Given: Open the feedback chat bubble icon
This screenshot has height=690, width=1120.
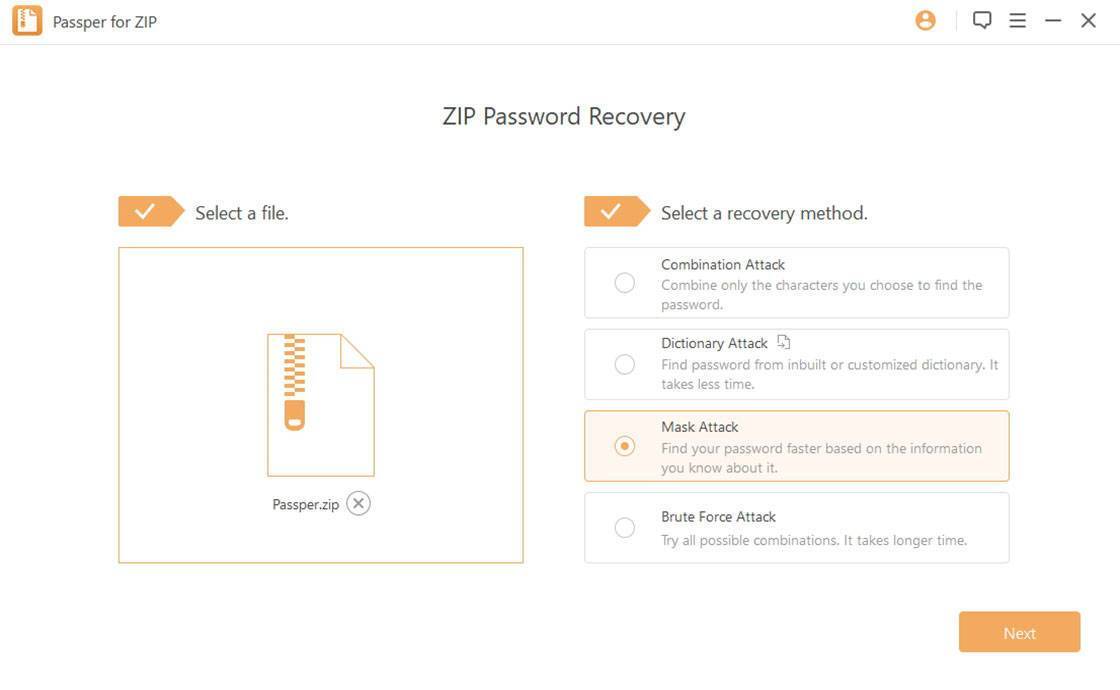Looking at the screenshot, I should tap(982, 20).
